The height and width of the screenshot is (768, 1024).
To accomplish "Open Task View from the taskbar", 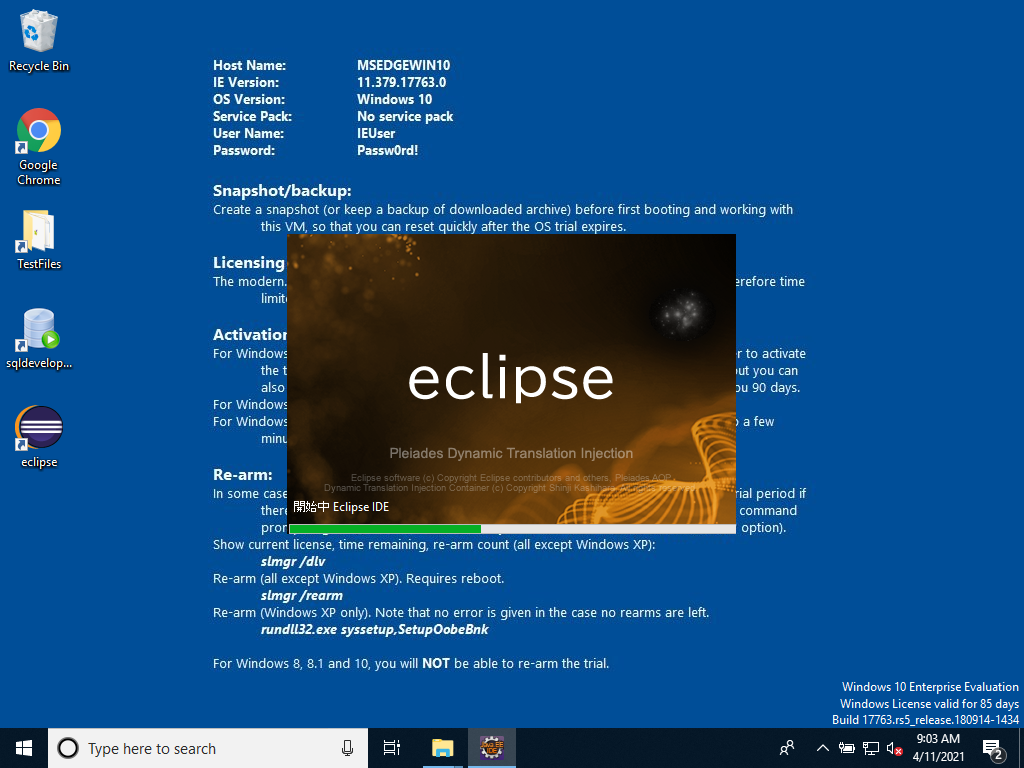I will 392,748.
